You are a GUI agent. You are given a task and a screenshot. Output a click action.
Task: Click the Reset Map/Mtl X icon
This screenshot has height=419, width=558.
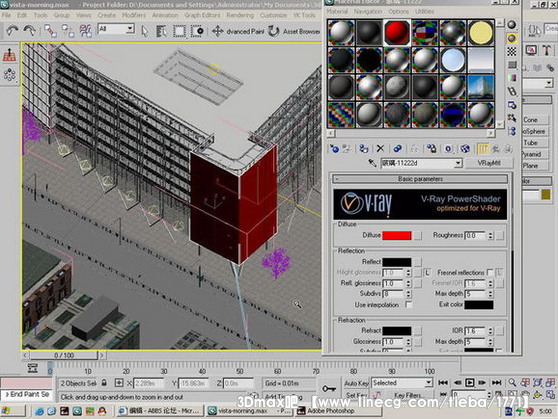click(380, 148)
